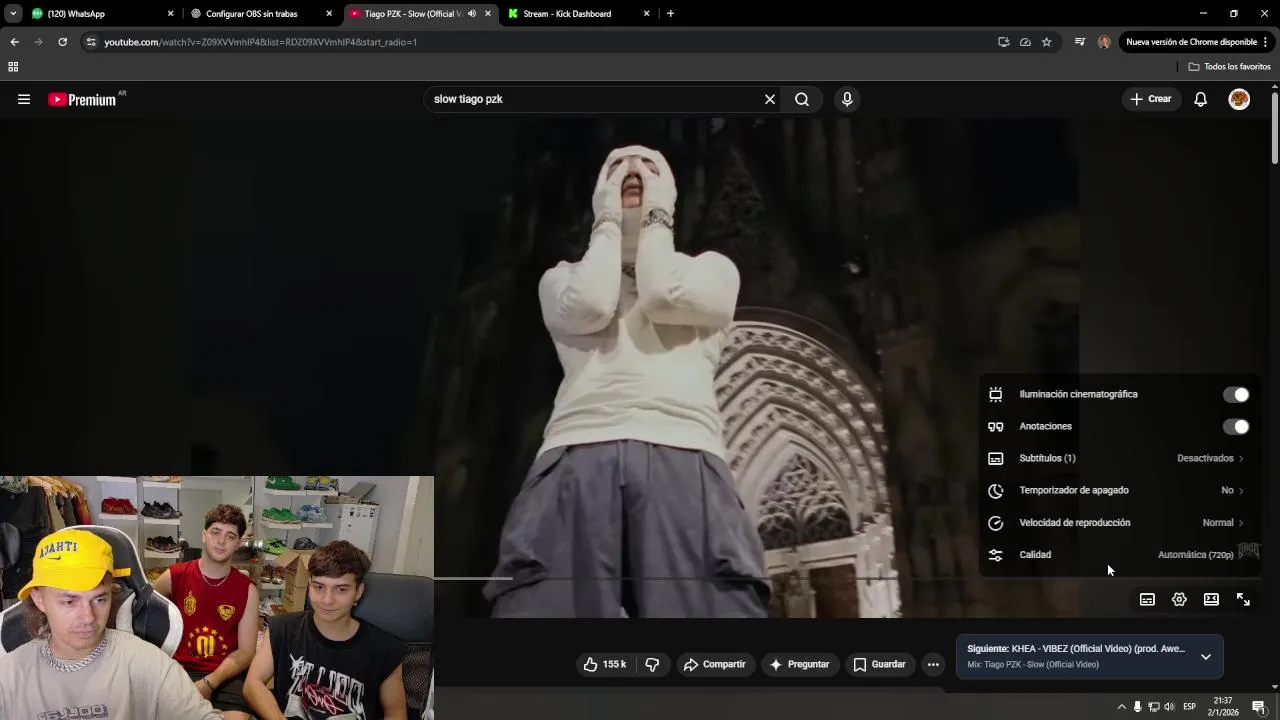Open YouTube notifications bell
This screenshot has height=720, width=1280.
1201,99
